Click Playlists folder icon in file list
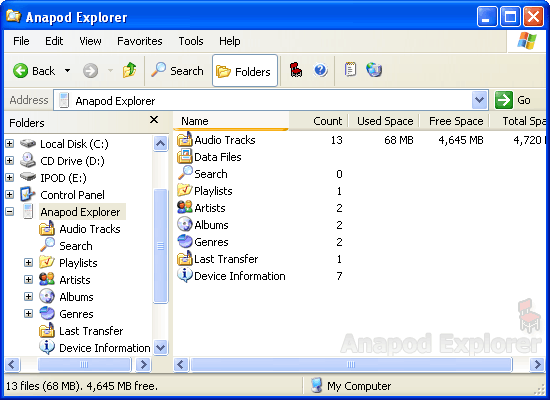 pyautogui.click(x=185, y=191)
